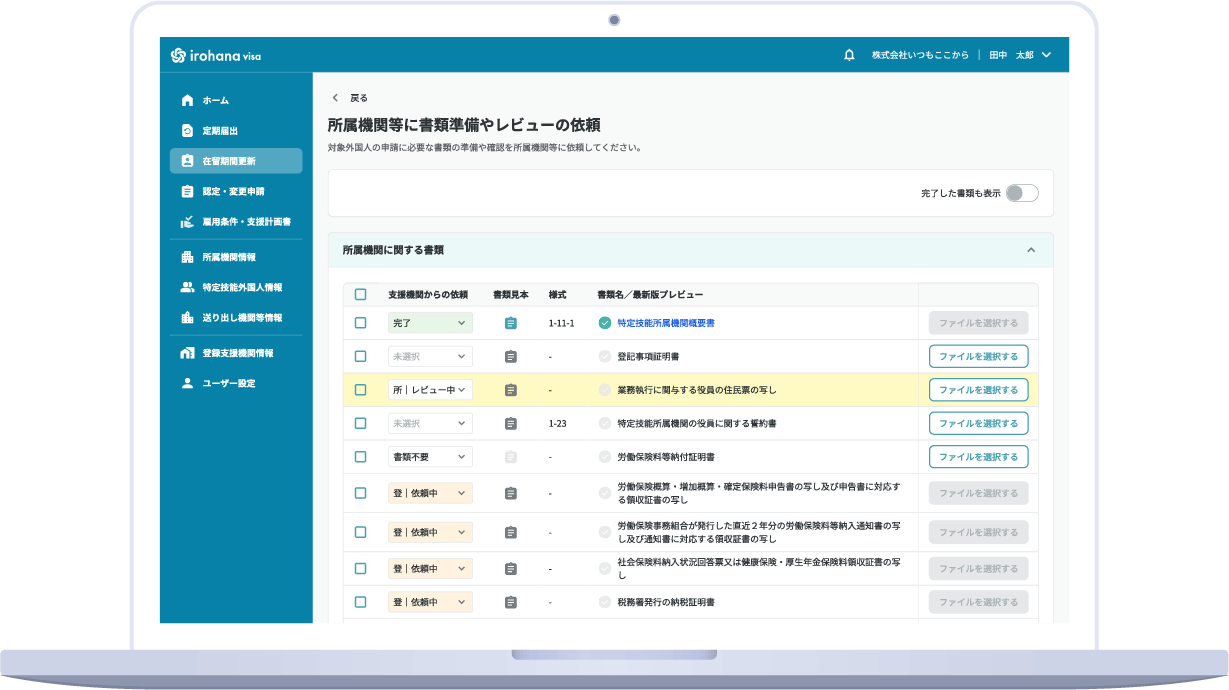The width and height of the screenshot is (1229, 690).
Task: Go to 所属機関情報 in the sidebar
Action: (x=228, y=257)
